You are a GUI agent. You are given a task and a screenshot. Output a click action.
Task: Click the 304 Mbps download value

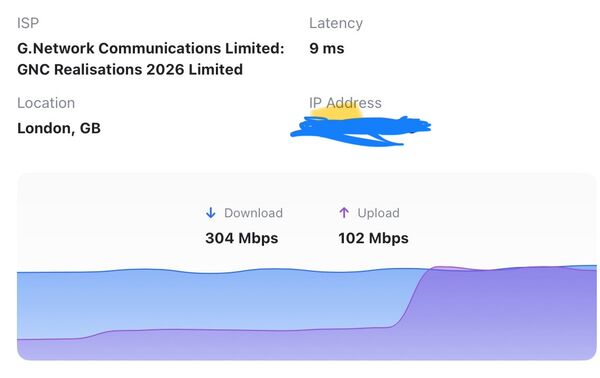coord(241,238)
